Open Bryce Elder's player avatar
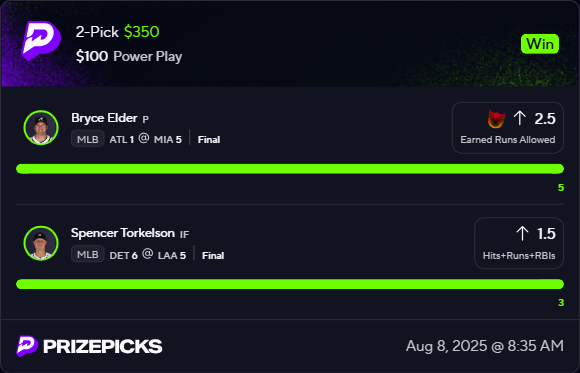 (x=41, y=128)
